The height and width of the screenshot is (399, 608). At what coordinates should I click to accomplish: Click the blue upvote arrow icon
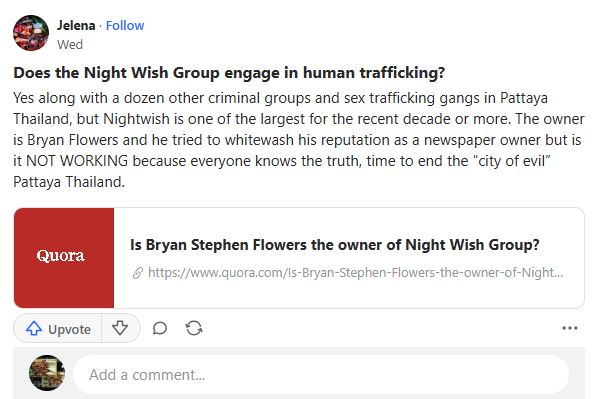[34, 328]
